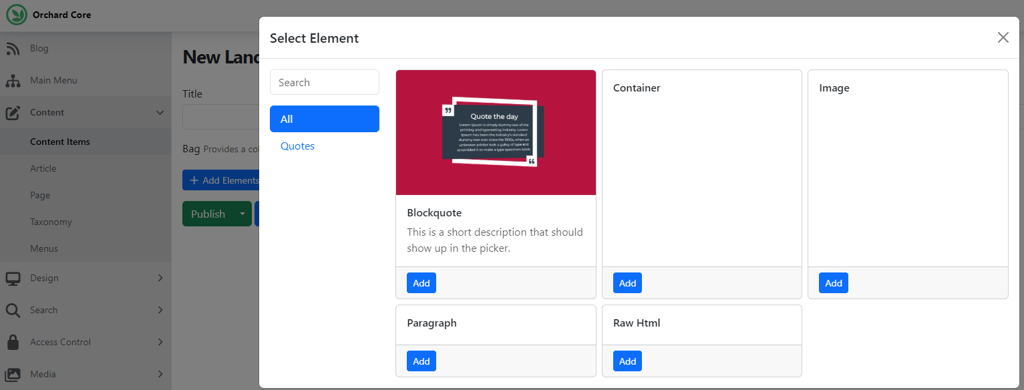Add the Paragraph element
The width and height of the screenshot is (1024, 390).
pyautogui.click(x=421, y=361)
